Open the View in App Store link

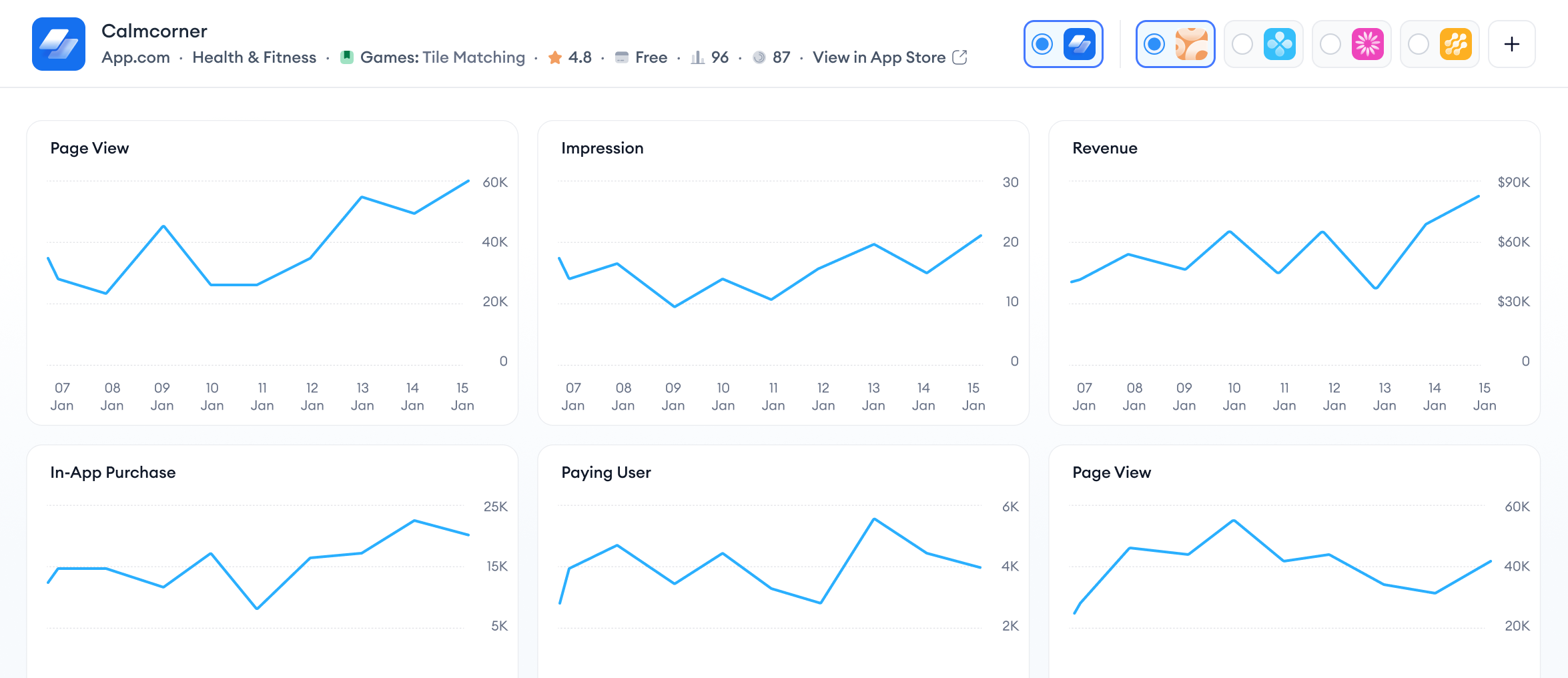[x=877, y=57]
